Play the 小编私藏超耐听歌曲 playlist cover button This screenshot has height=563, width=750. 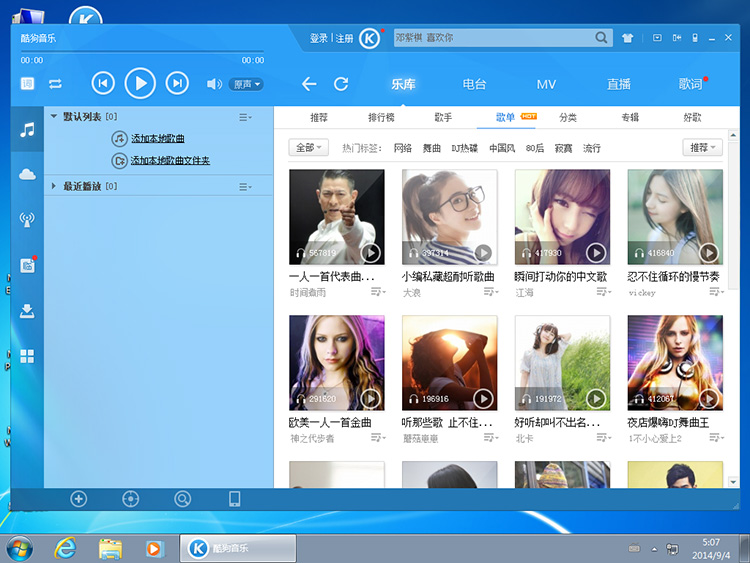pyautogui.click(x=483, y=253)
